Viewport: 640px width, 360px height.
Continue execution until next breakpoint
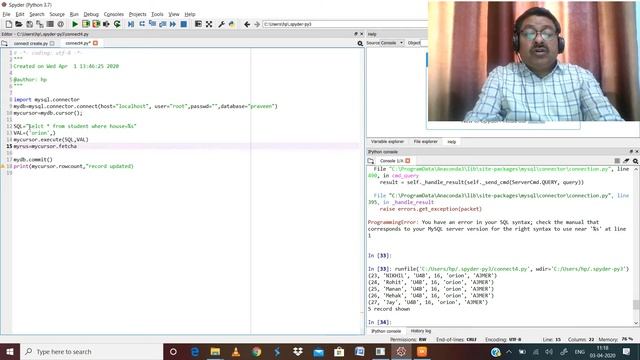tap(173, 24)
